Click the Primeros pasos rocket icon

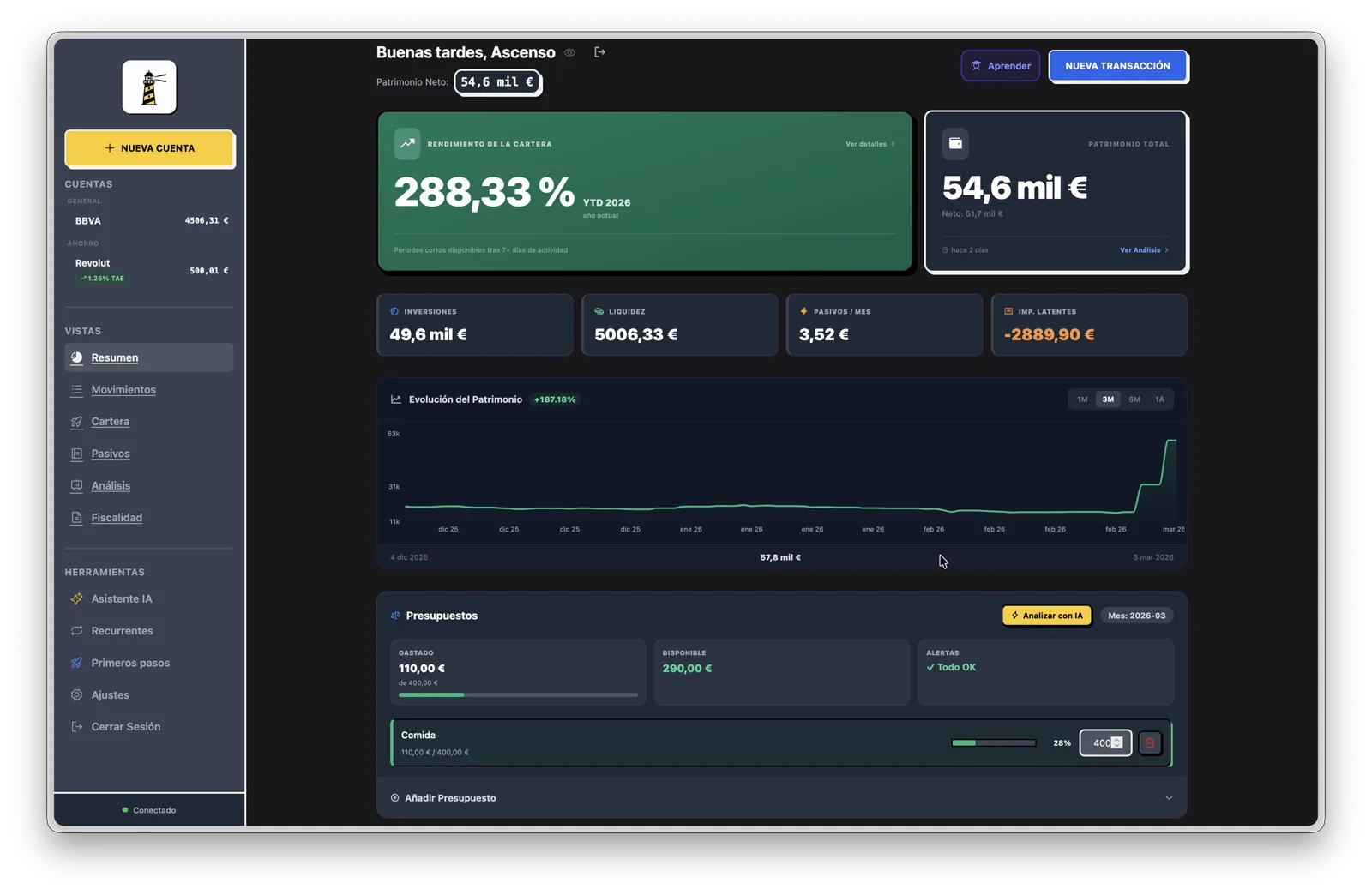coord(77,663)
